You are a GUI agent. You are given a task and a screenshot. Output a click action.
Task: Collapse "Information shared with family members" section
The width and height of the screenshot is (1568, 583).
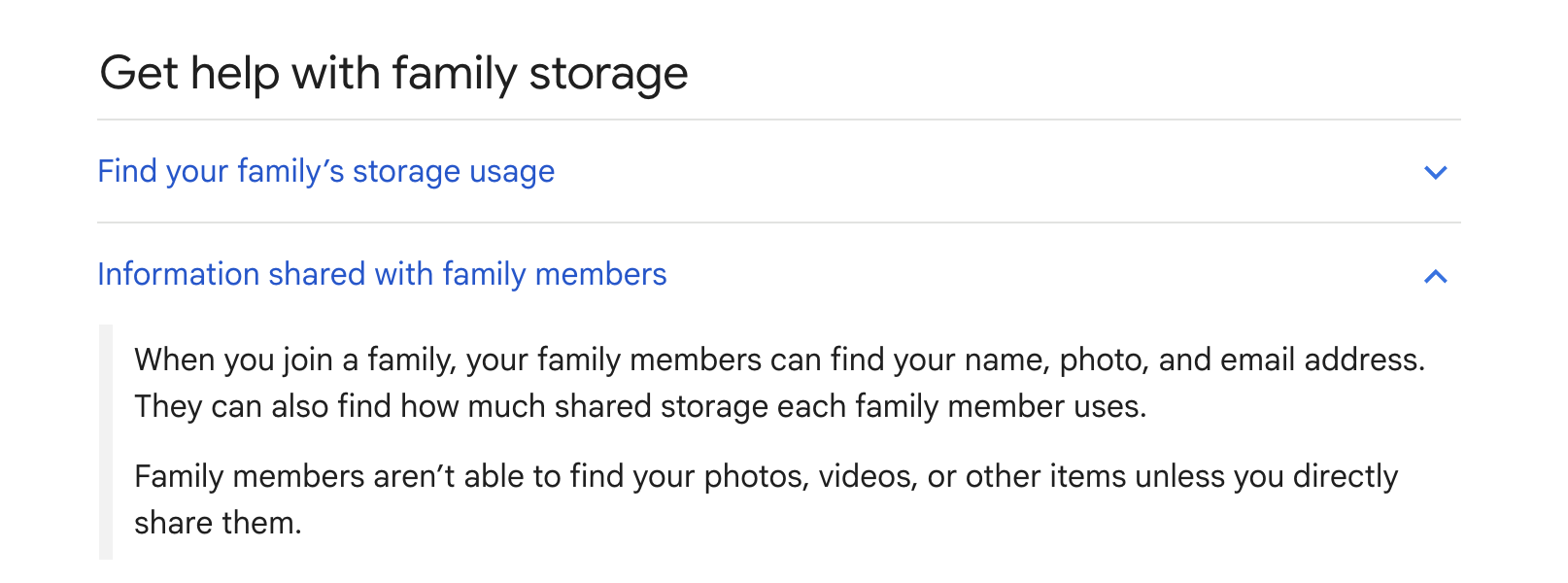pos(382,275)
